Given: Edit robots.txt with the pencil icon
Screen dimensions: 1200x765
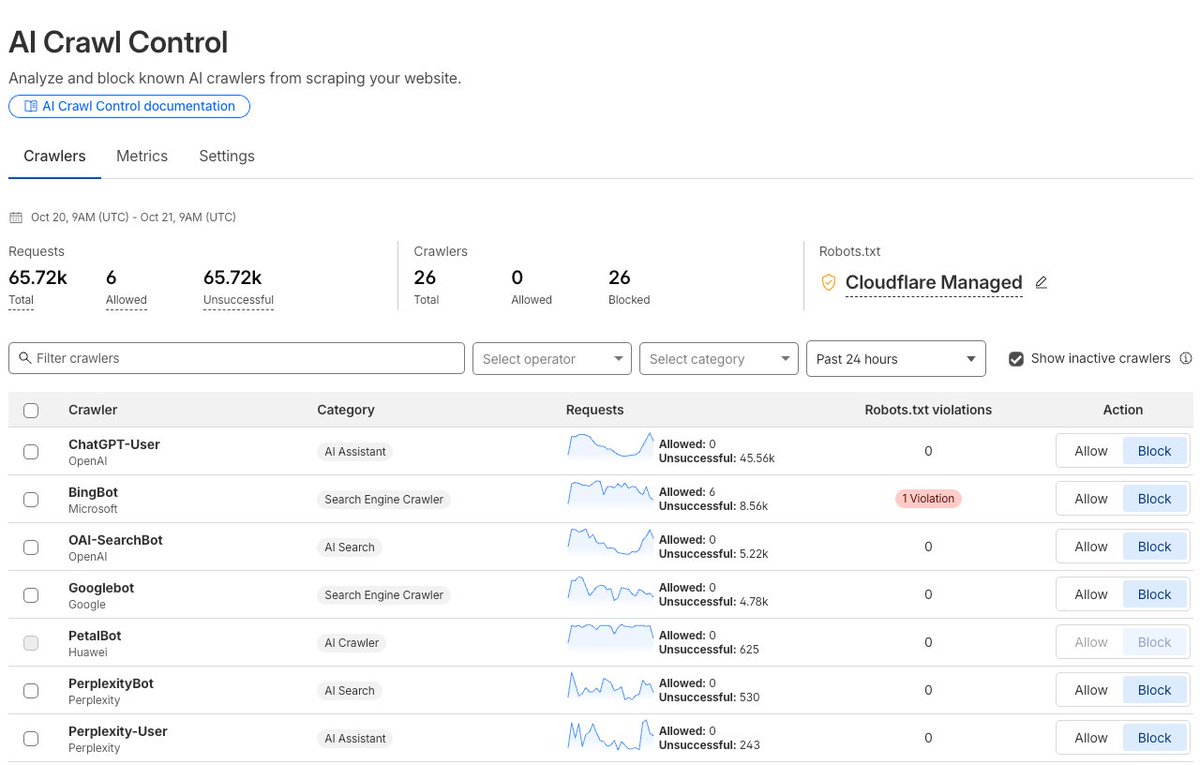Looking at the screenshot, I should [1041, 283].
